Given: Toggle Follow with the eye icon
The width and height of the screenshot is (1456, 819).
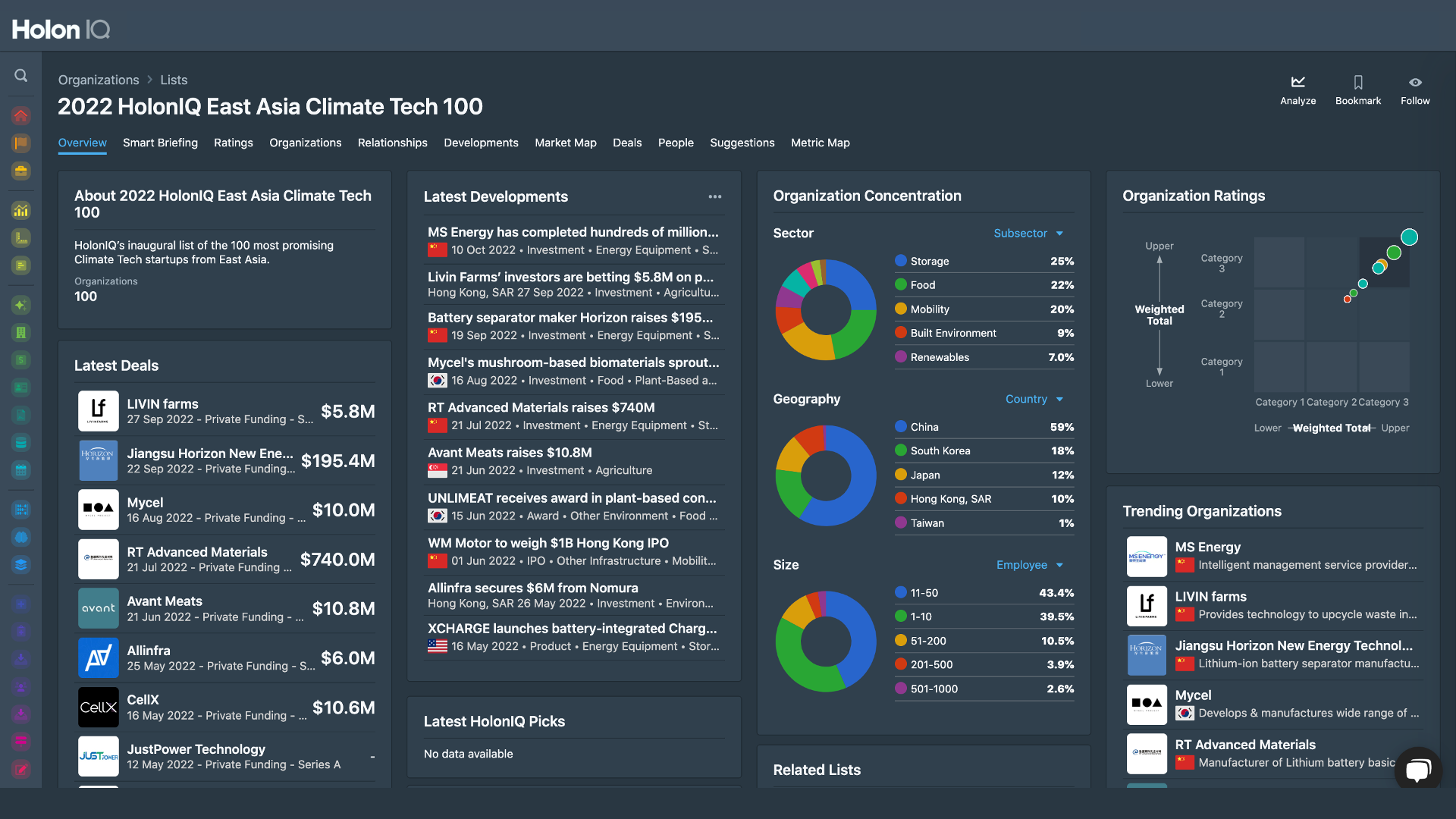Looking at the screenshot, I should pyautogui.click(x=1414, y=82).
